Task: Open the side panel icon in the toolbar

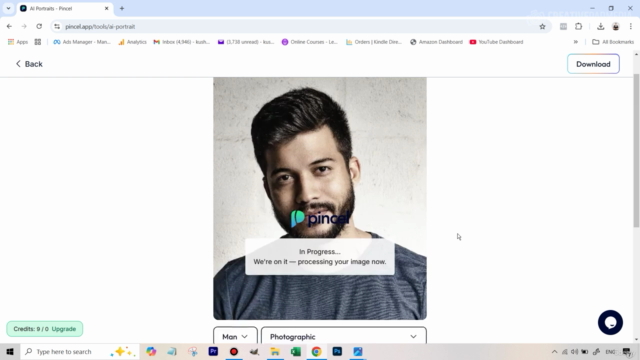Action: point(563,27)
